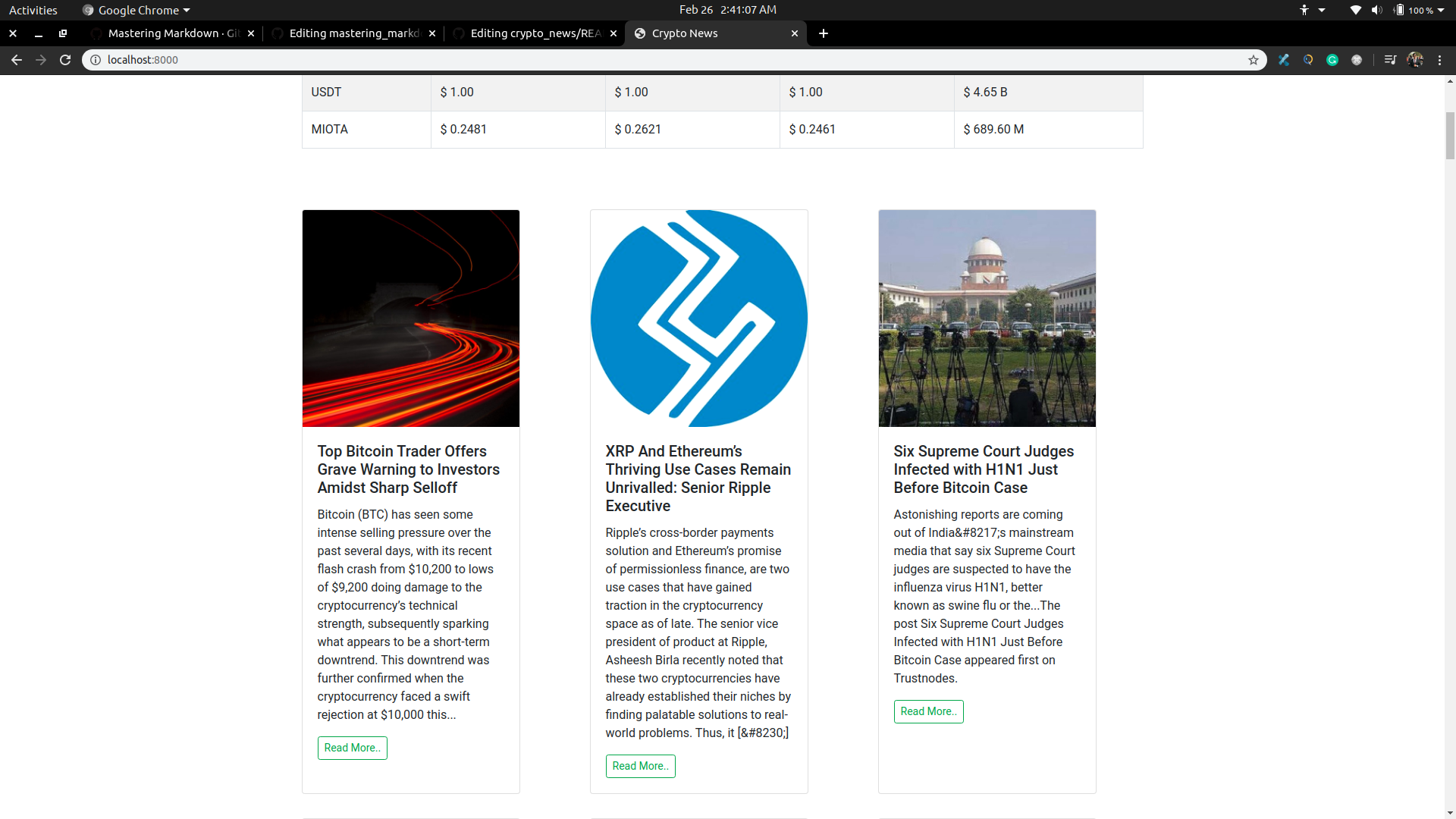The height and width of the screenshot is (819, 1456).
Task: Toggle the WiFi status indicator
Action: [x=1355, y=10]
